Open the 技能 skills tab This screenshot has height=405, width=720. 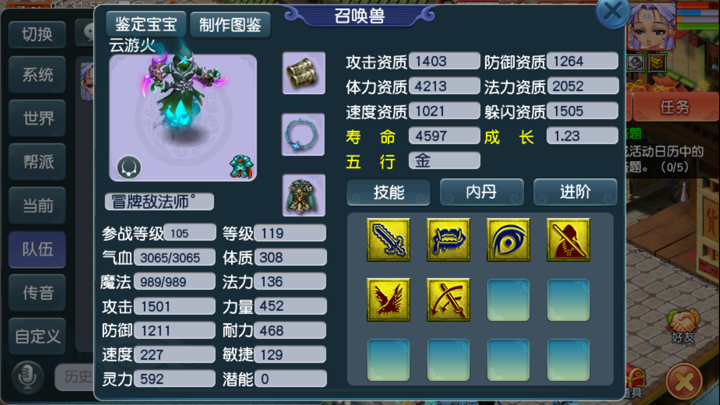click(x=388, y=192)
